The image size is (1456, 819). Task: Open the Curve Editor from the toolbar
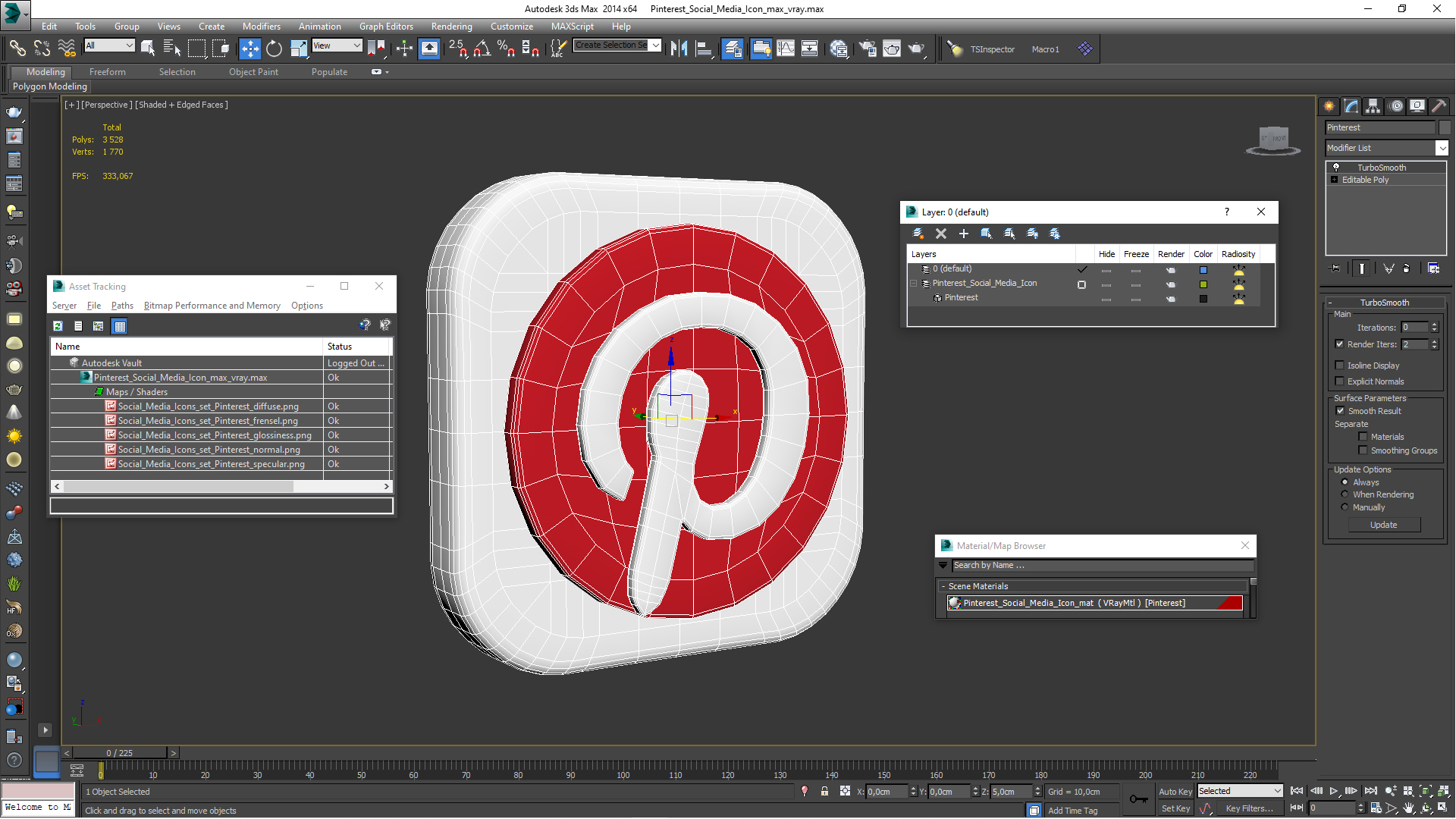pyautogui.click(x=786, y=49)
